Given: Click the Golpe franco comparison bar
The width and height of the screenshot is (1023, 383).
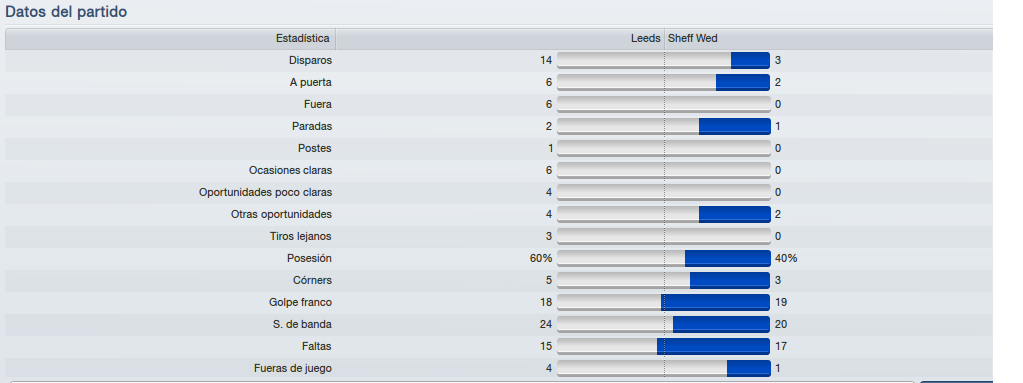Looking at the screenshot, I should tap(664, 303).
